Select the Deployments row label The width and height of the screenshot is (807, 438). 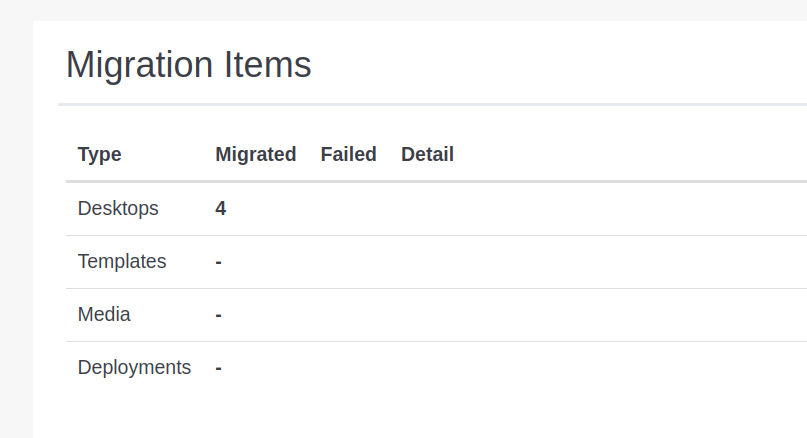(x=134, y=367)
